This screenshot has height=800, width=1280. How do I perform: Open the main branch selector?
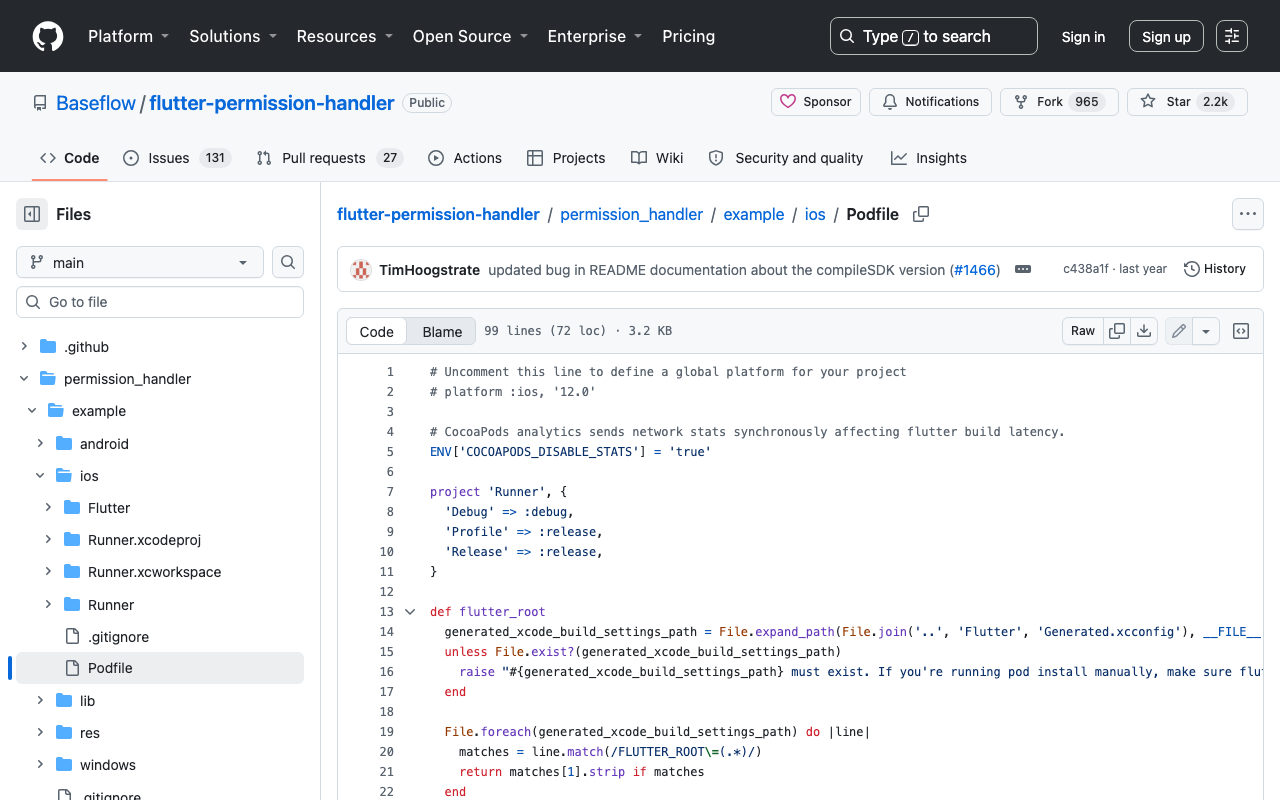(140, 262)
